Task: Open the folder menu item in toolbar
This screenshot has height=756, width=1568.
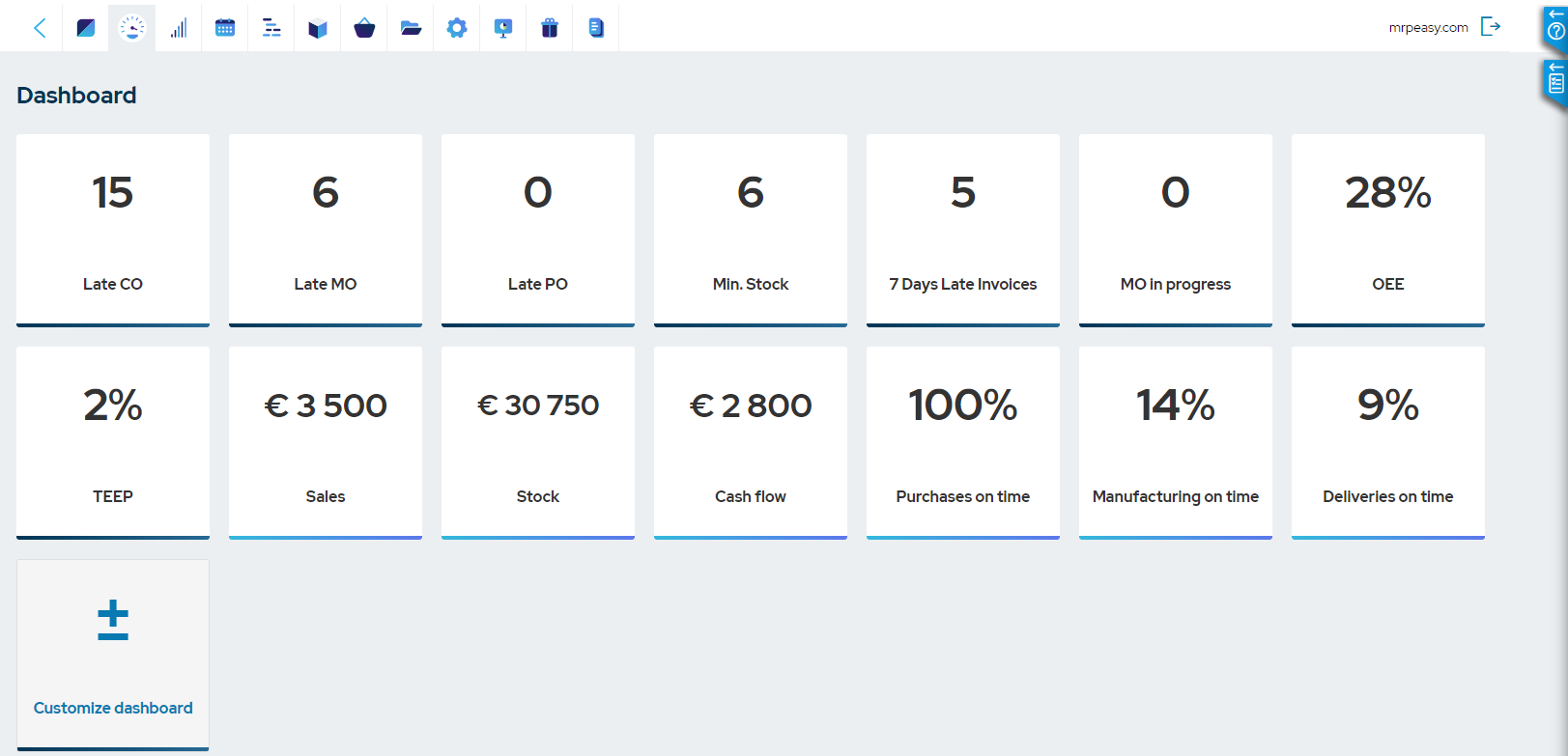Action: pos(411,28)
